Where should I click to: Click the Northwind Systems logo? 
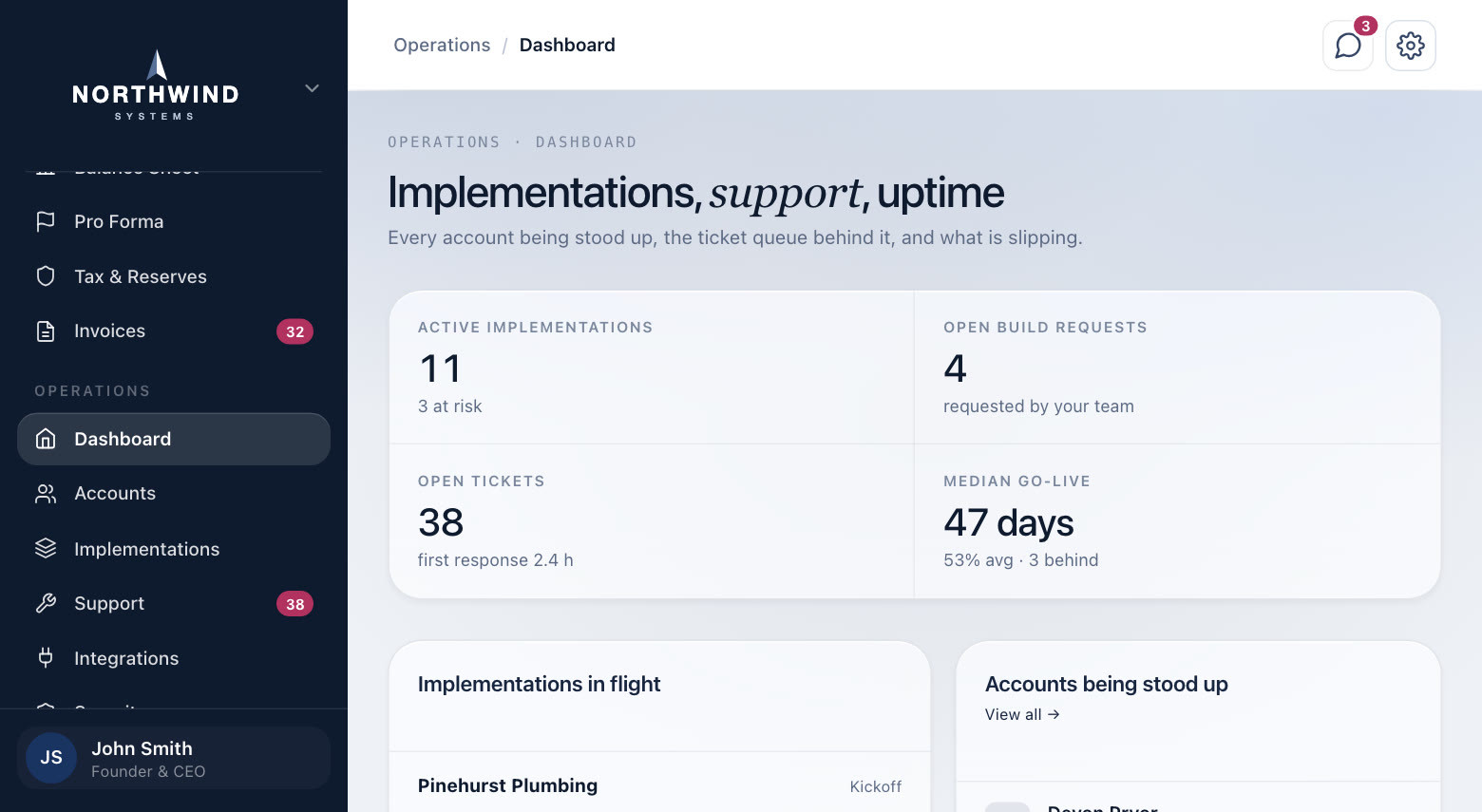[156, 85]
